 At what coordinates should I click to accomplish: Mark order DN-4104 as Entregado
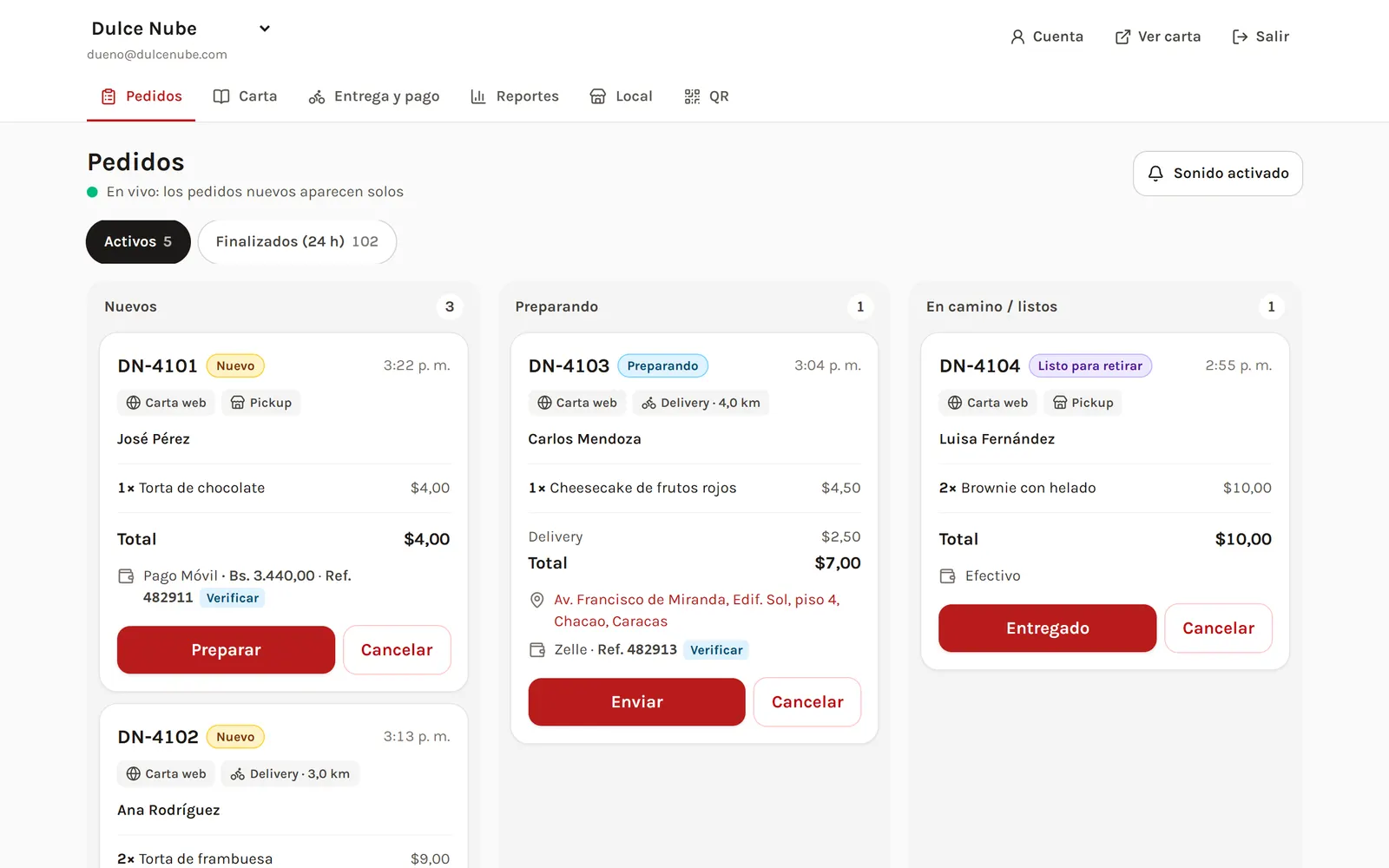tap(1047, 628)
